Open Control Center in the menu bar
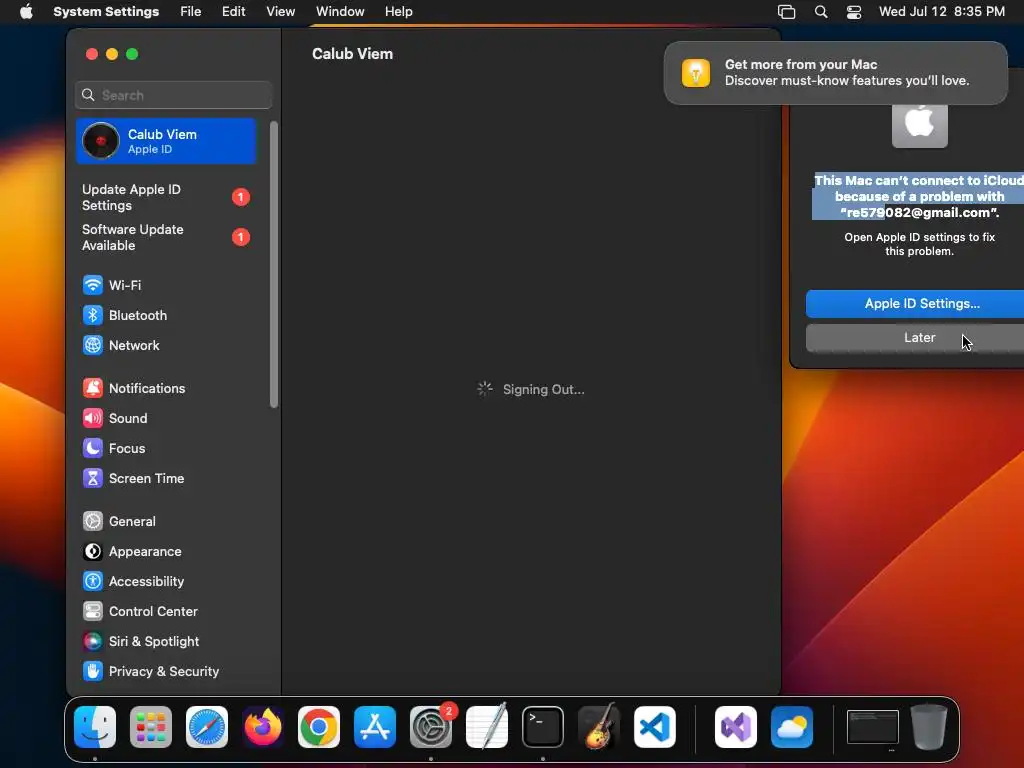 tap(854, 12)
